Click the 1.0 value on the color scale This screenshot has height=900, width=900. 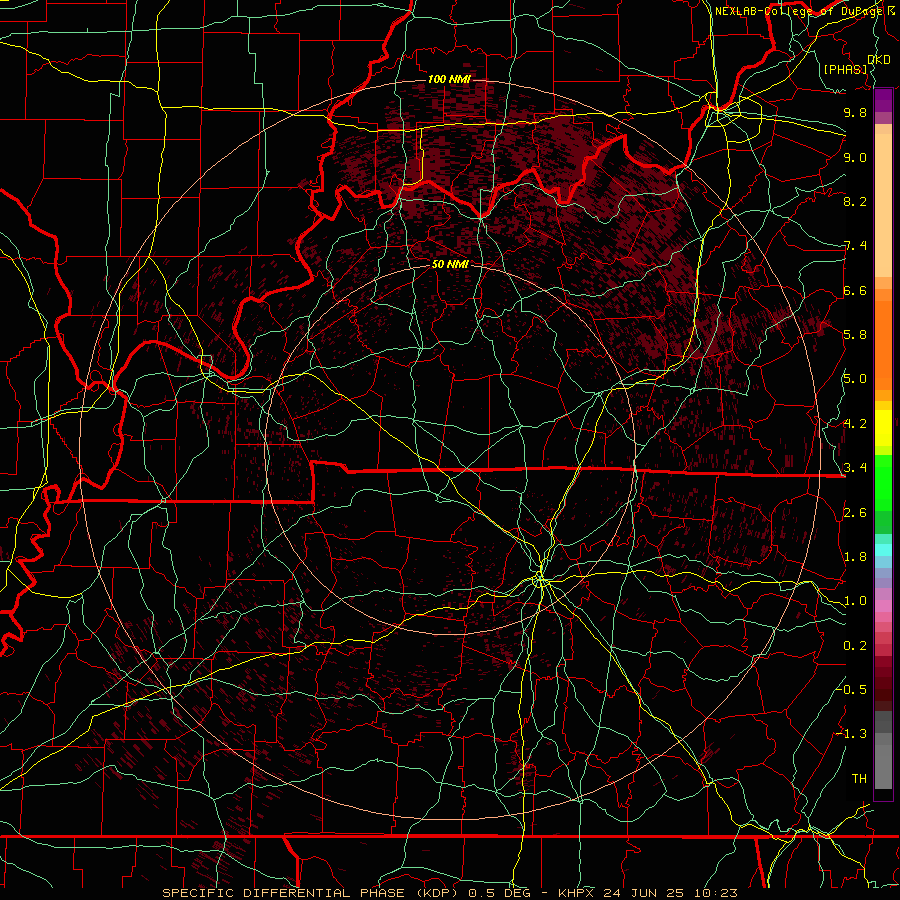[855, 601]
